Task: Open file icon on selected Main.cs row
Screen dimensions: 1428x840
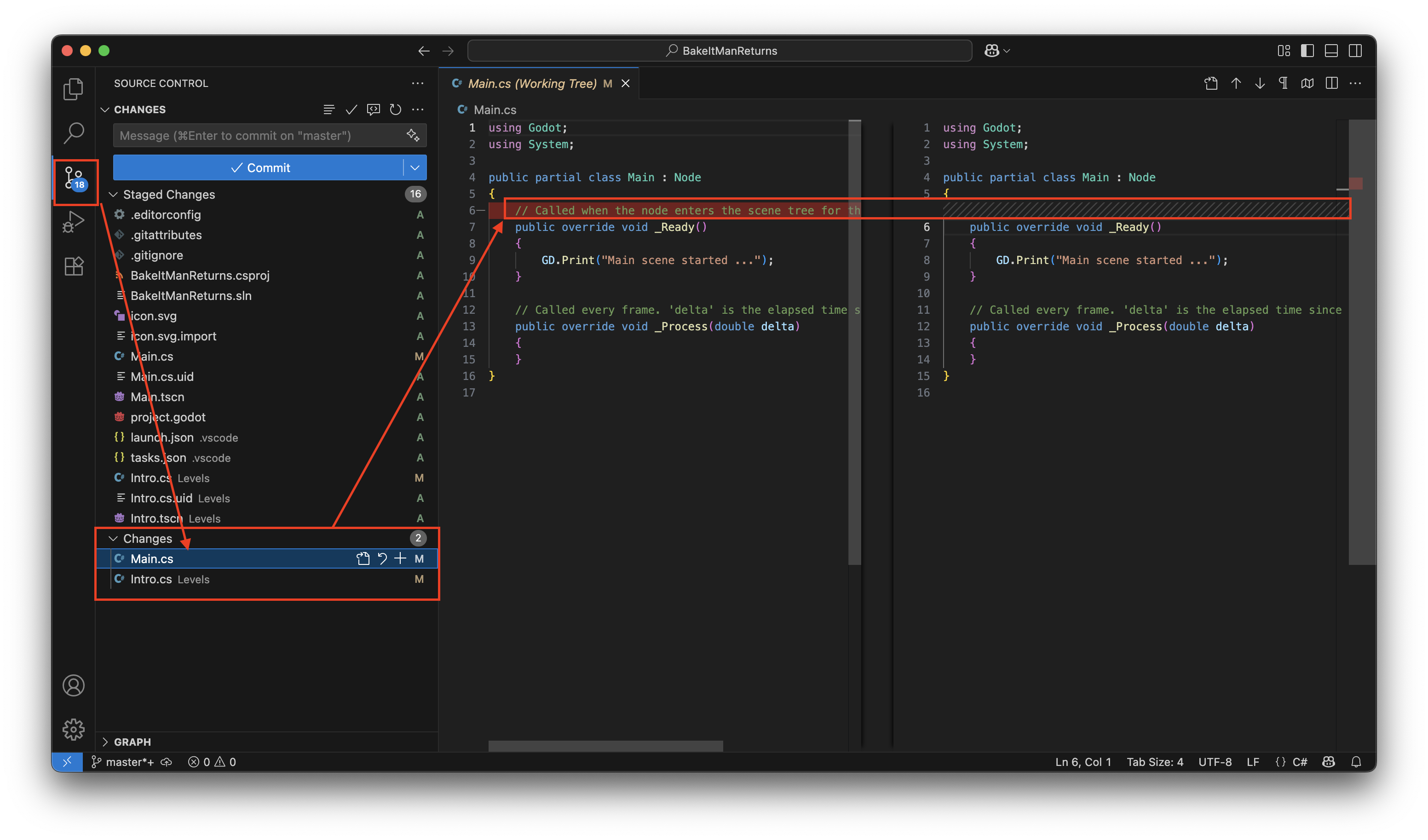Action: pos(363,559)
